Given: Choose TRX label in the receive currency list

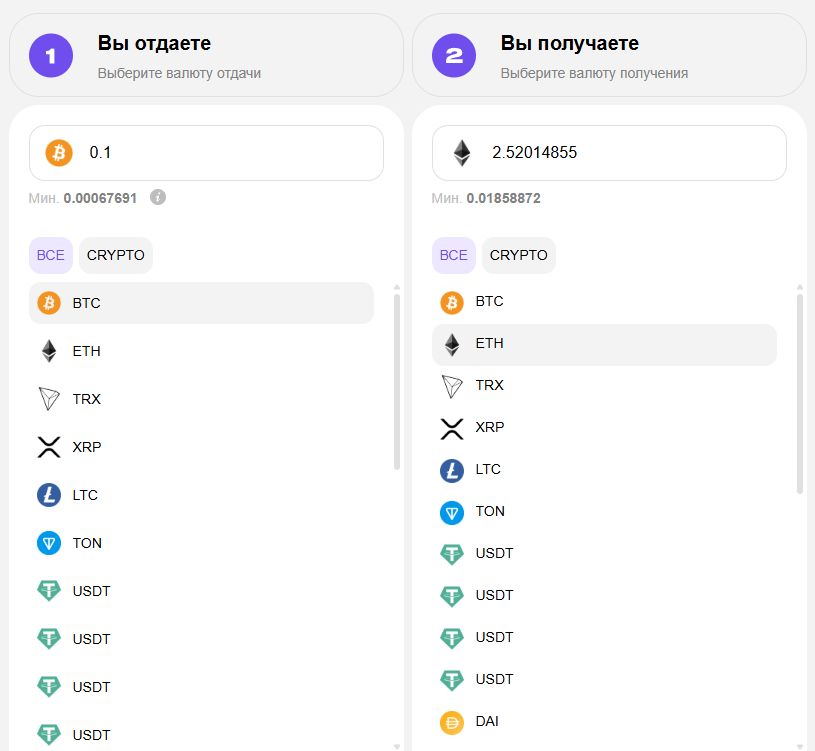Looking at the screenshot, I should pyautogui.click(x=489, y=385).
